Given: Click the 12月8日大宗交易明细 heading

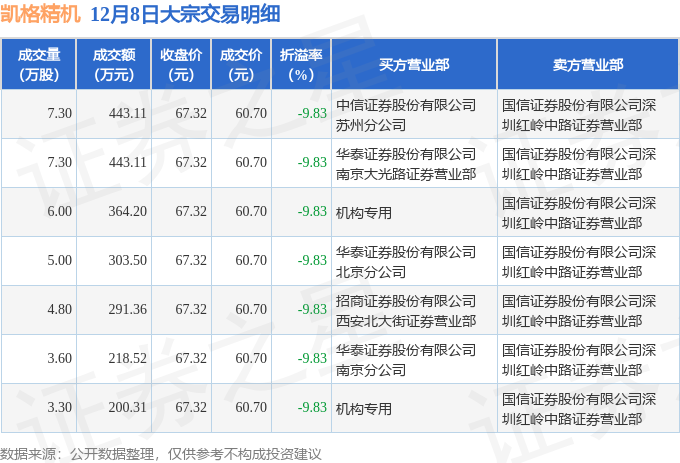Looking at the screenshot, I should (x=185, y=14).
